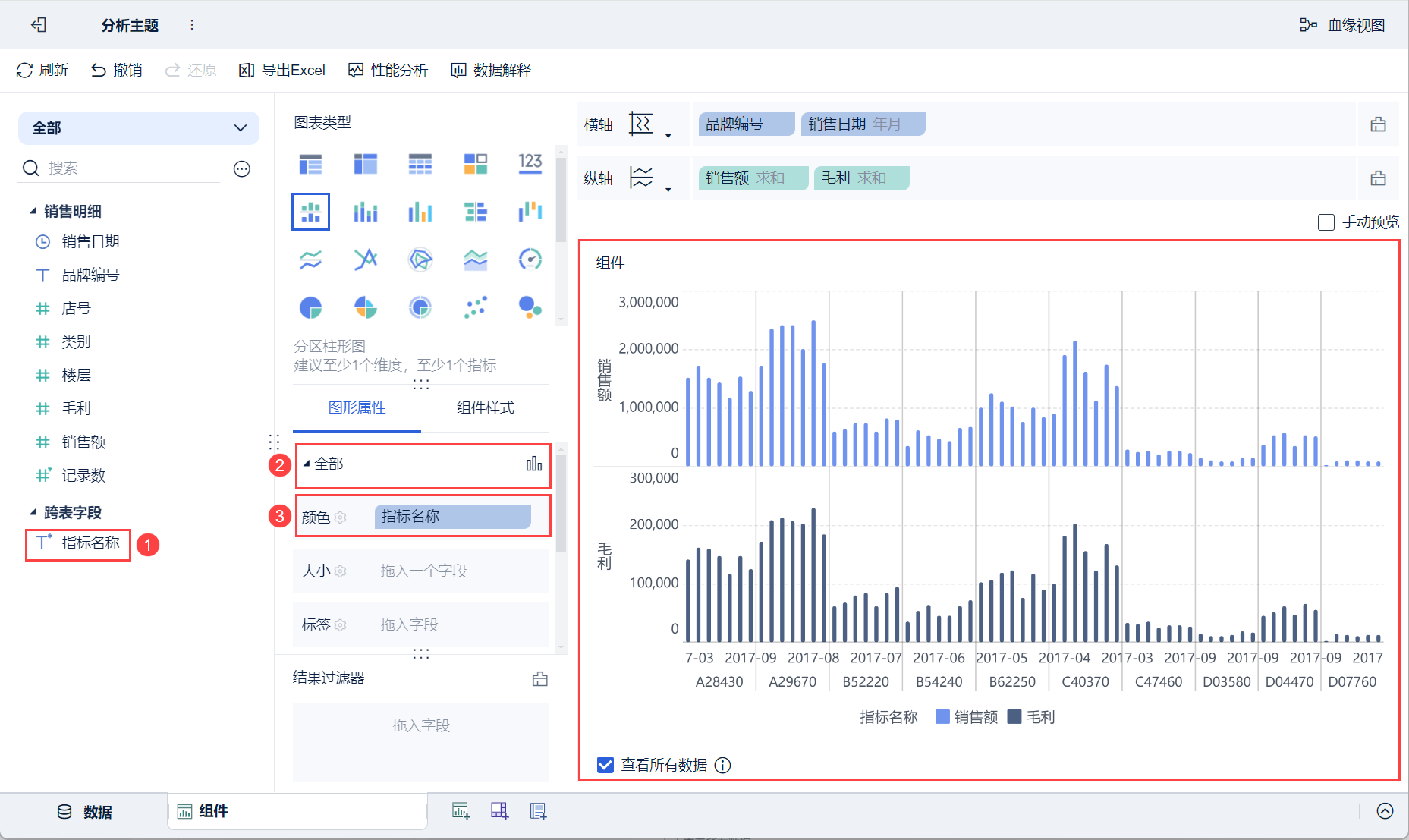
Task: Open the 纵轴 axis type dropdown arrow
Action: click(668, 190)
